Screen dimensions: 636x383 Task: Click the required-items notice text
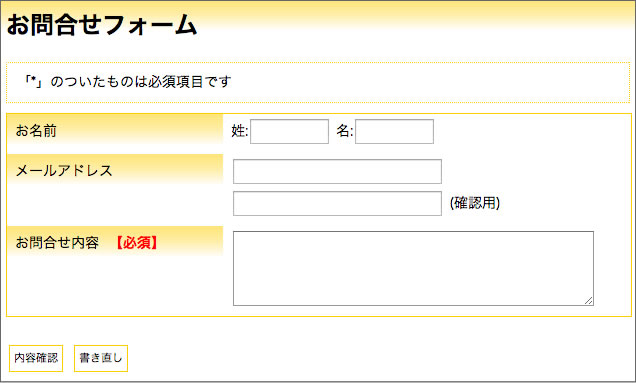coord(127,82)
